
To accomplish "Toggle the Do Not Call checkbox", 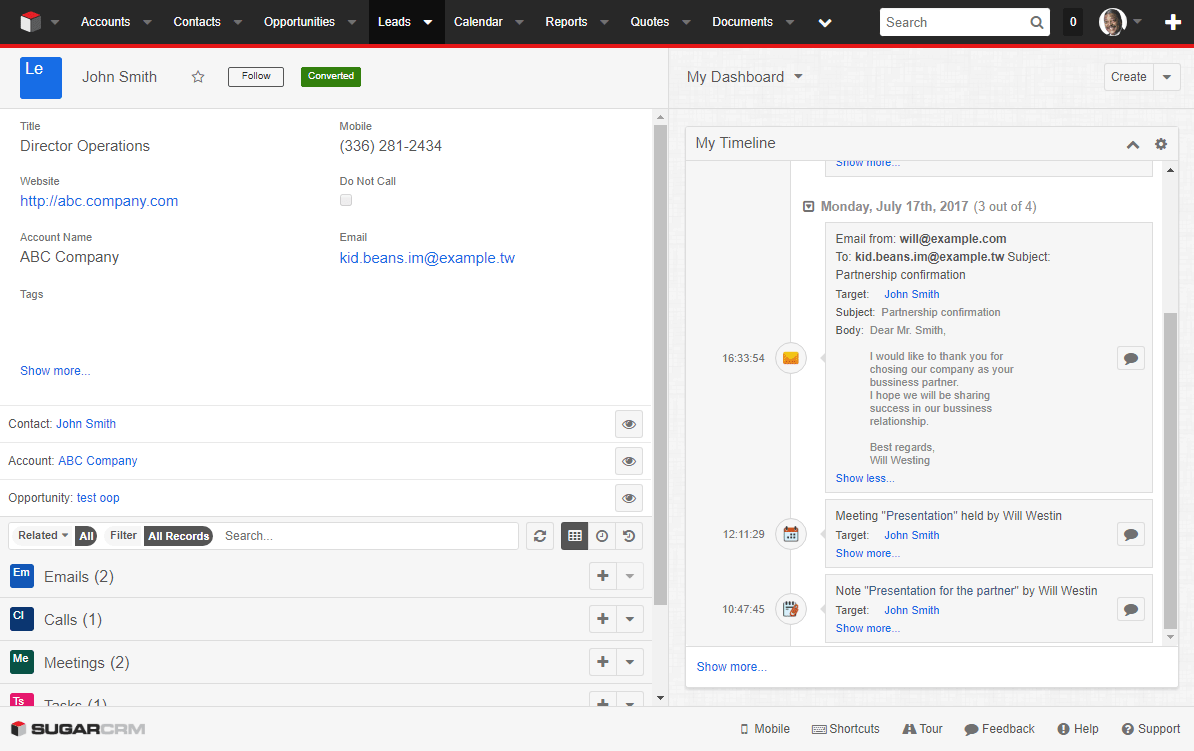I will (x=346, y=200).
